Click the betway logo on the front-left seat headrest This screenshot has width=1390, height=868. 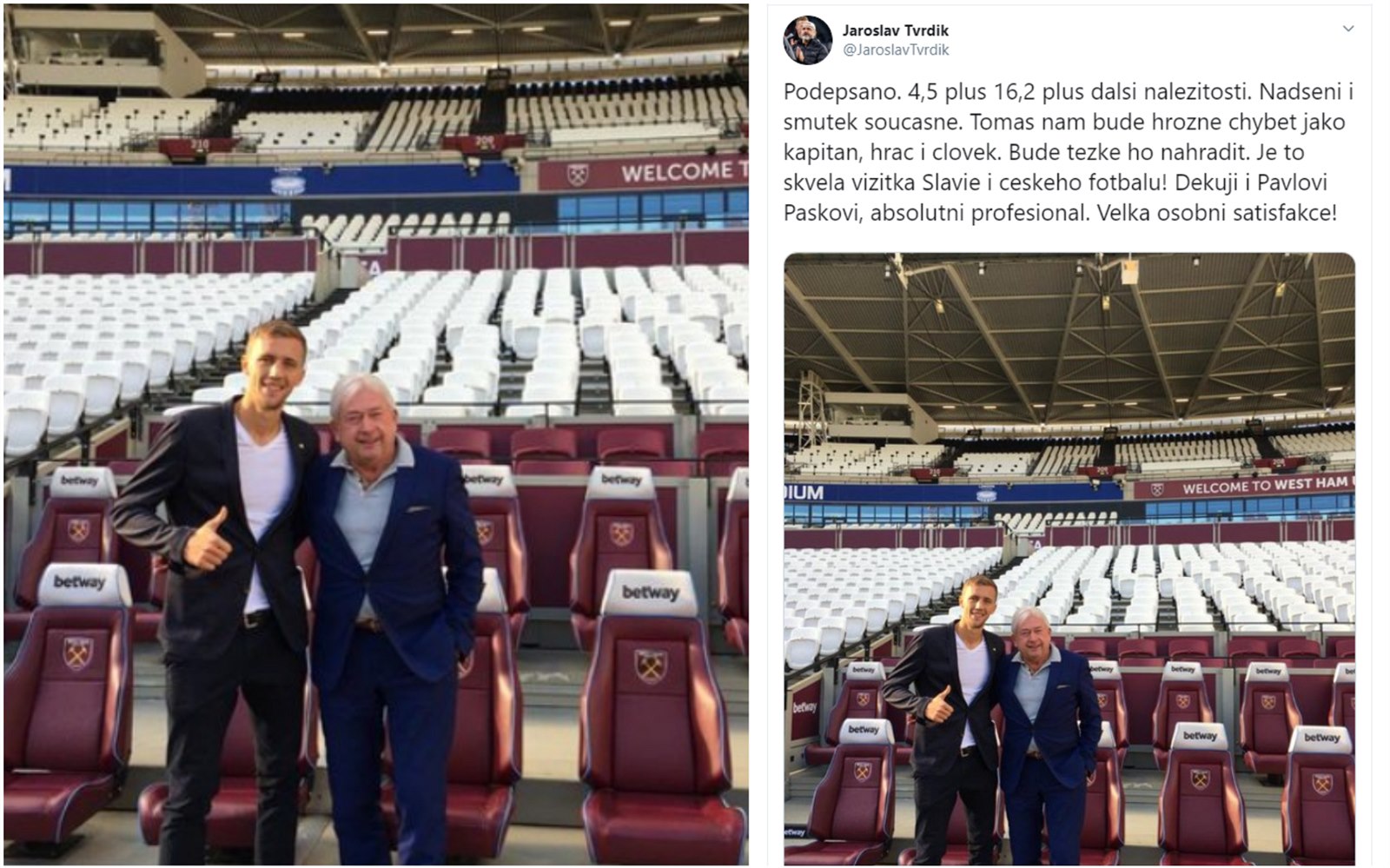click(79, 581)
